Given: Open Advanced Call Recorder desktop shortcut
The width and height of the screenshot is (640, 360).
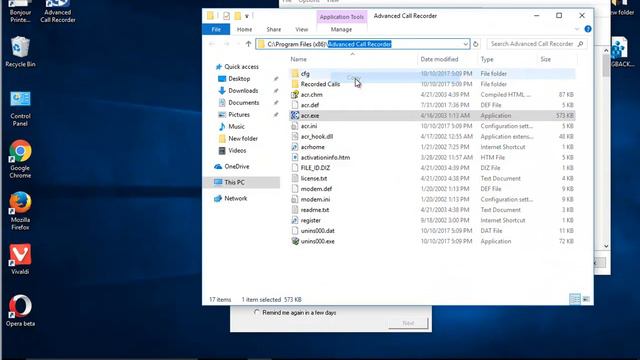Looking at the screenshot, I should 58,11.
